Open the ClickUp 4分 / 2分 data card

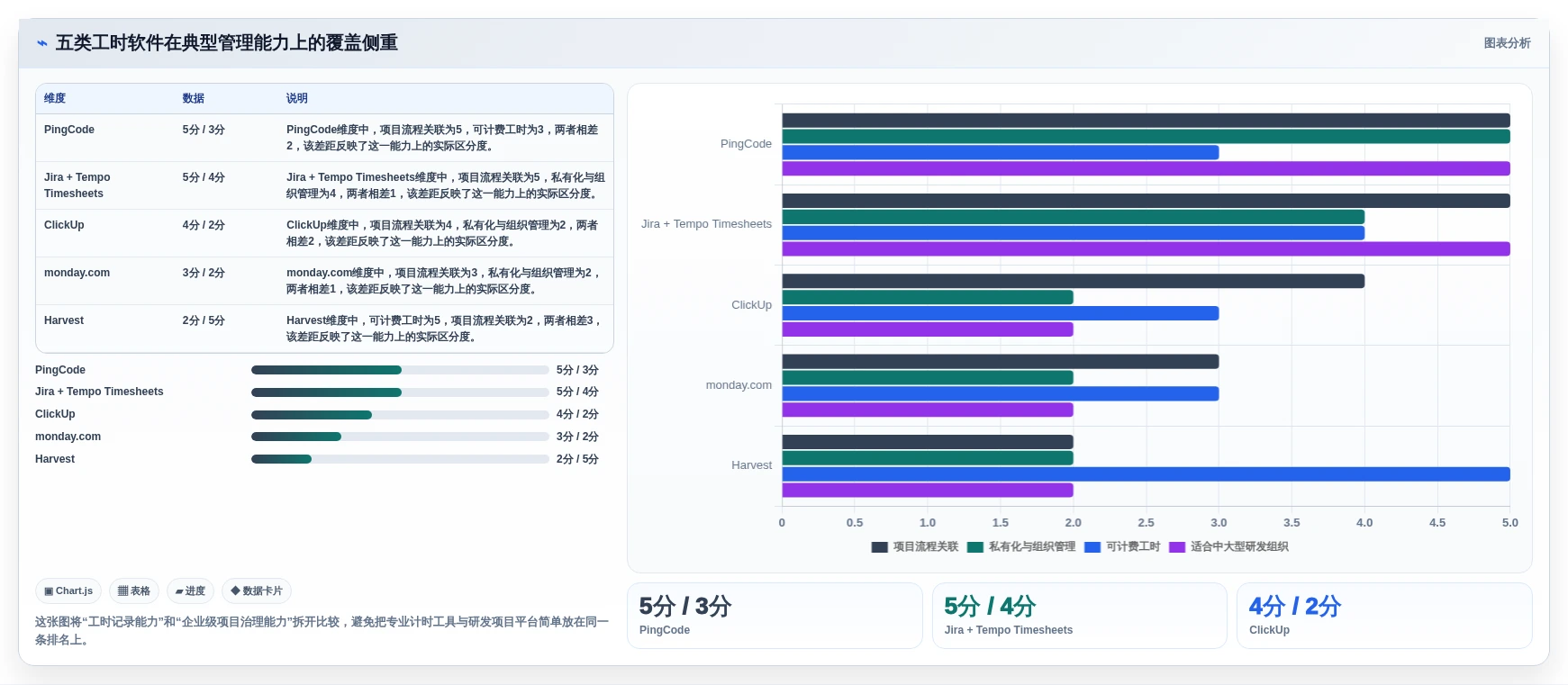click(x=1384, y=616)
